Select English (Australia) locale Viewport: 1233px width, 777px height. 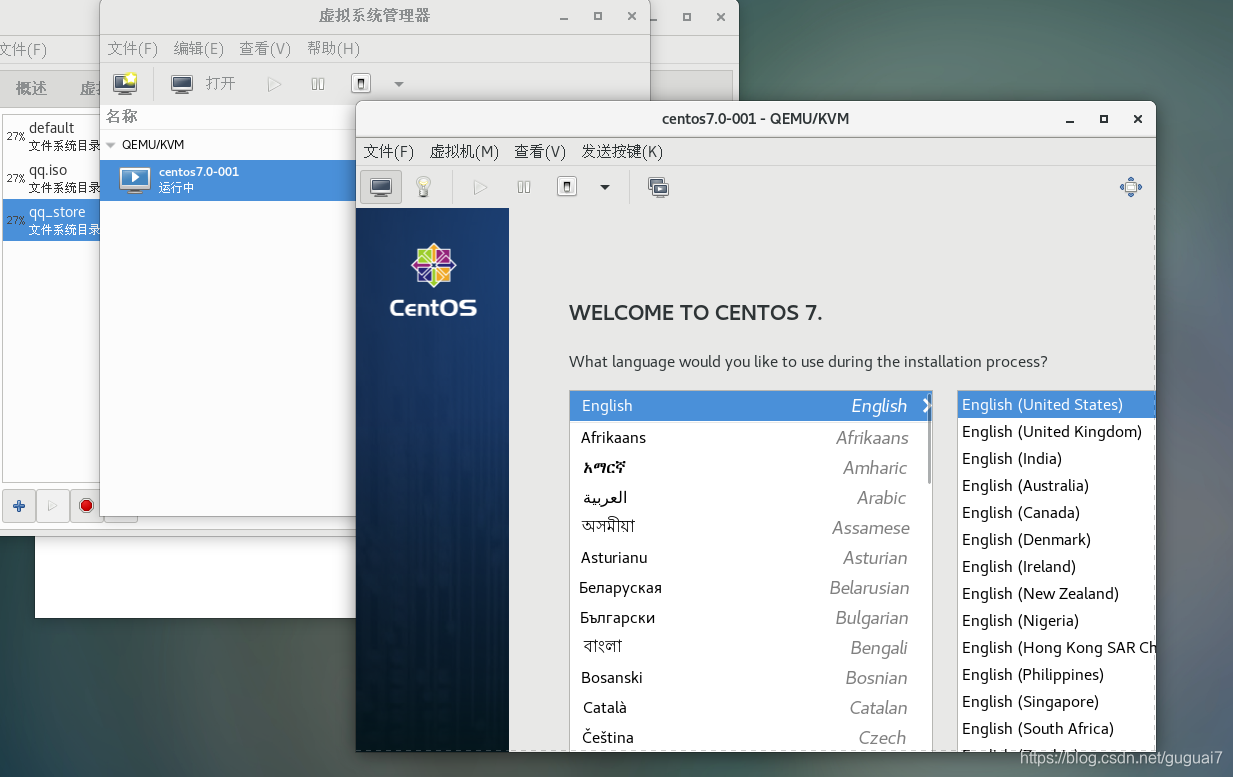(x=1056, y=486)
